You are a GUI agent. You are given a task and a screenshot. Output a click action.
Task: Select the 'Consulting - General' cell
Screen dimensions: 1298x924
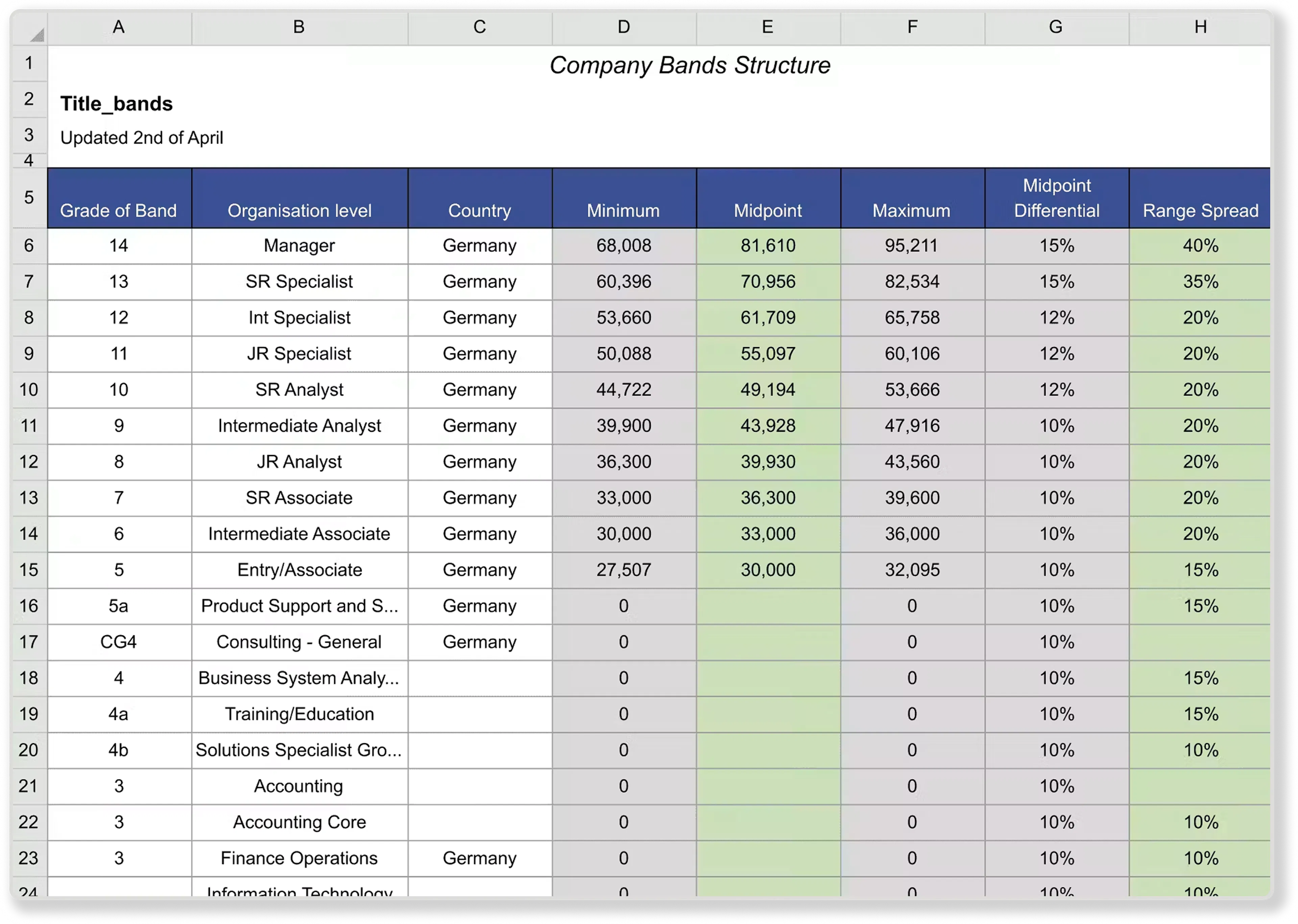299,642
